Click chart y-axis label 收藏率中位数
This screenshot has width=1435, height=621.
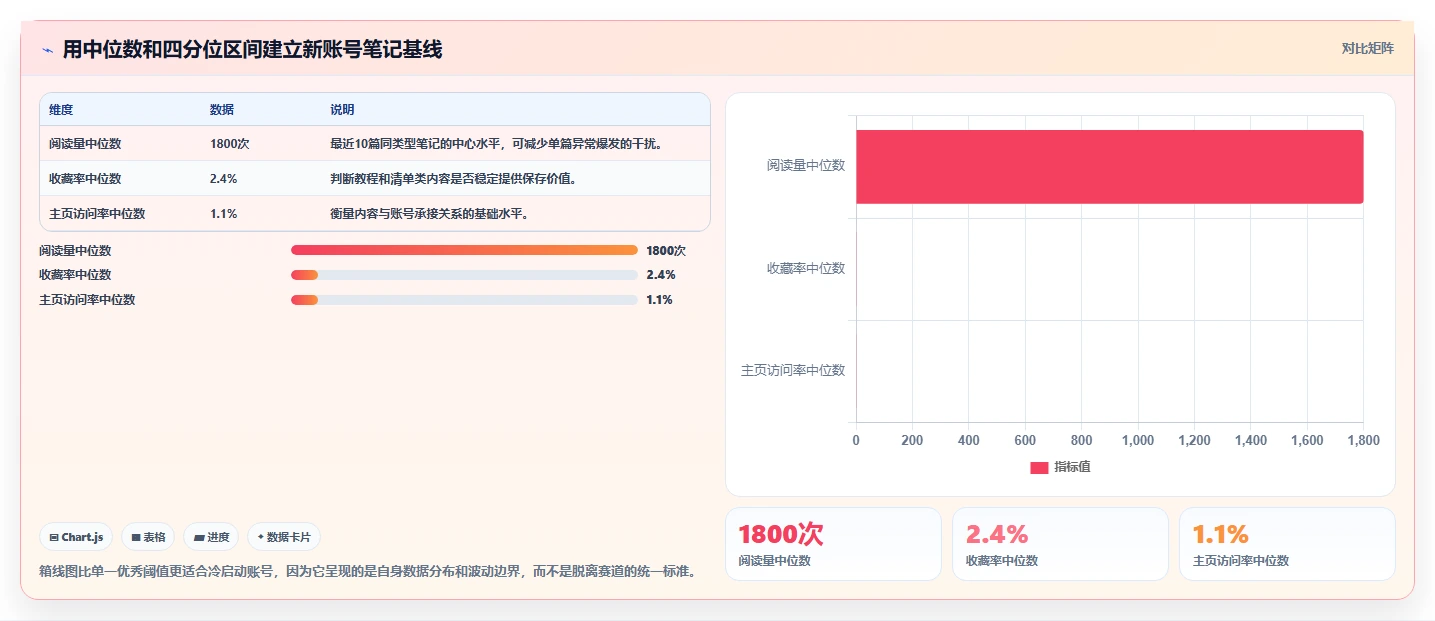point(806,268)
